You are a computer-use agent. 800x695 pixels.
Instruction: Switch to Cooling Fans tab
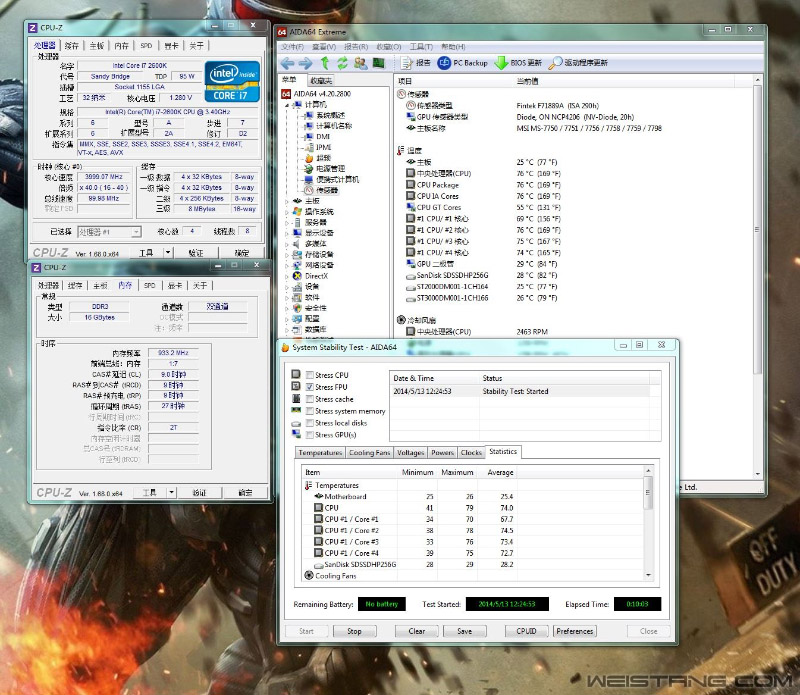tap(369, 453)
